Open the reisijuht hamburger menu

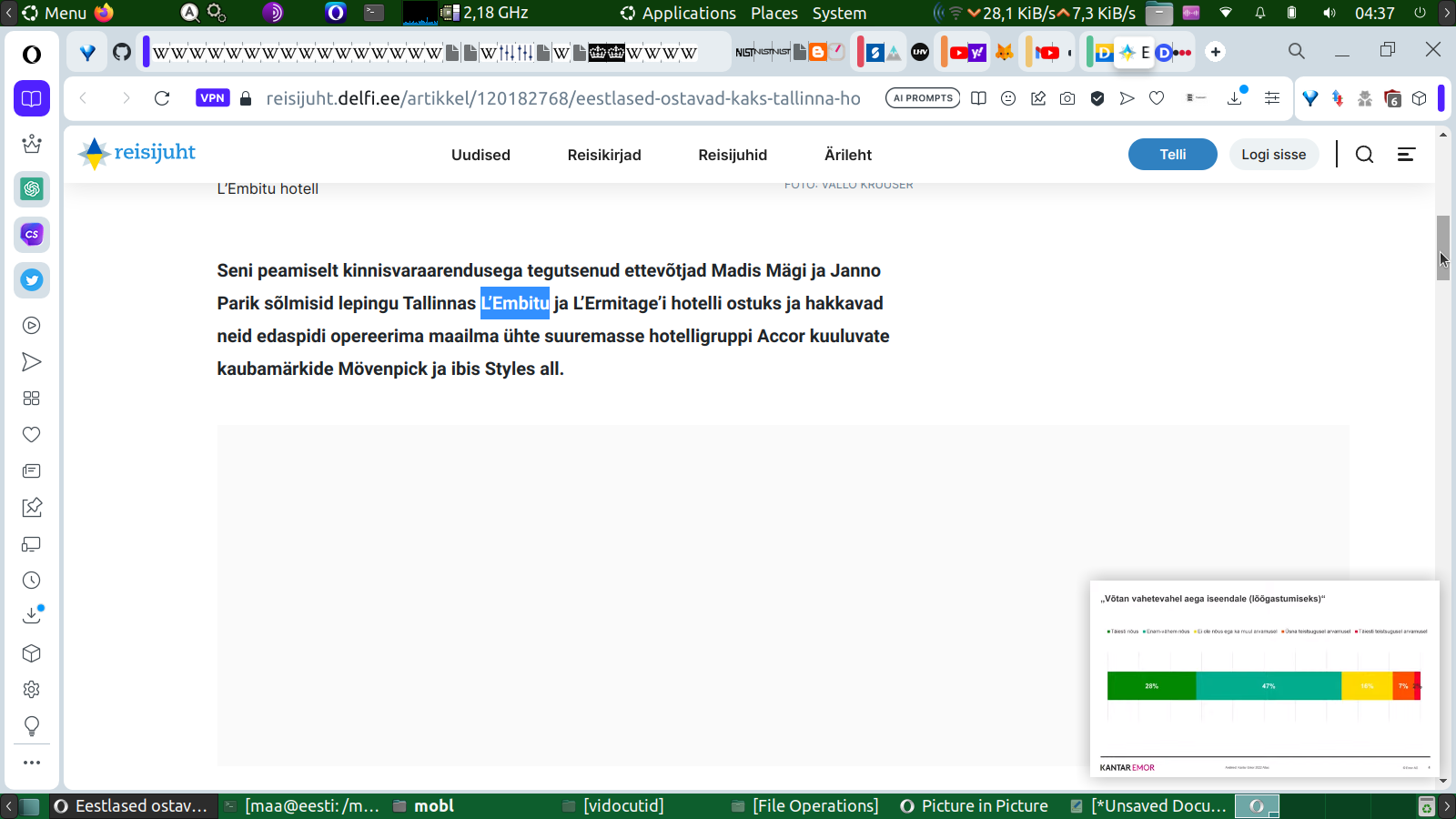coord(1406,155)
